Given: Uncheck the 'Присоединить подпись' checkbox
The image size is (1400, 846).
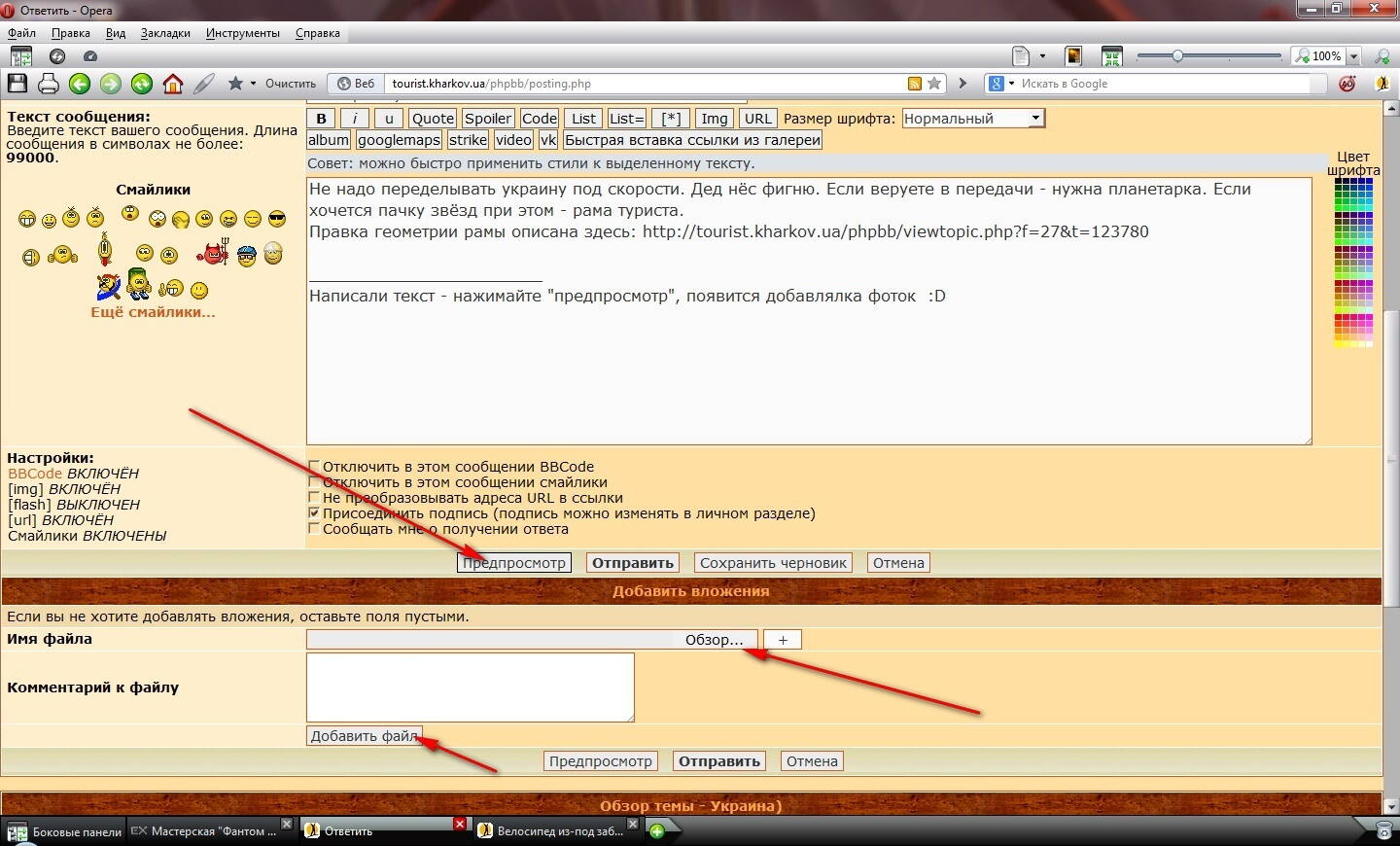Looking at the screenshot, I should click(x=314, y=512).
